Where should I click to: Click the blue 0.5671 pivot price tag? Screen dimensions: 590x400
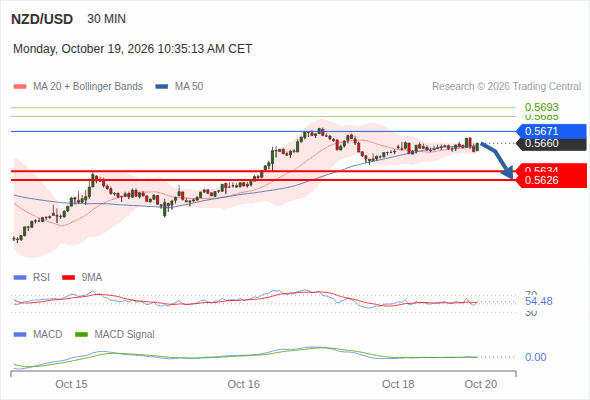(x=552, y=131)
